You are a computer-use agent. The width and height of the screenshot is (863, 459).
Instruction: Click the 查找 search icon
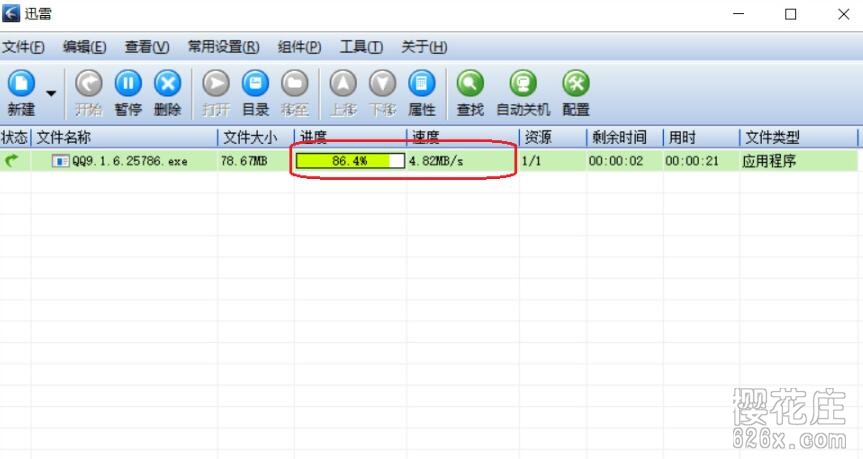[x=470, y=84]
